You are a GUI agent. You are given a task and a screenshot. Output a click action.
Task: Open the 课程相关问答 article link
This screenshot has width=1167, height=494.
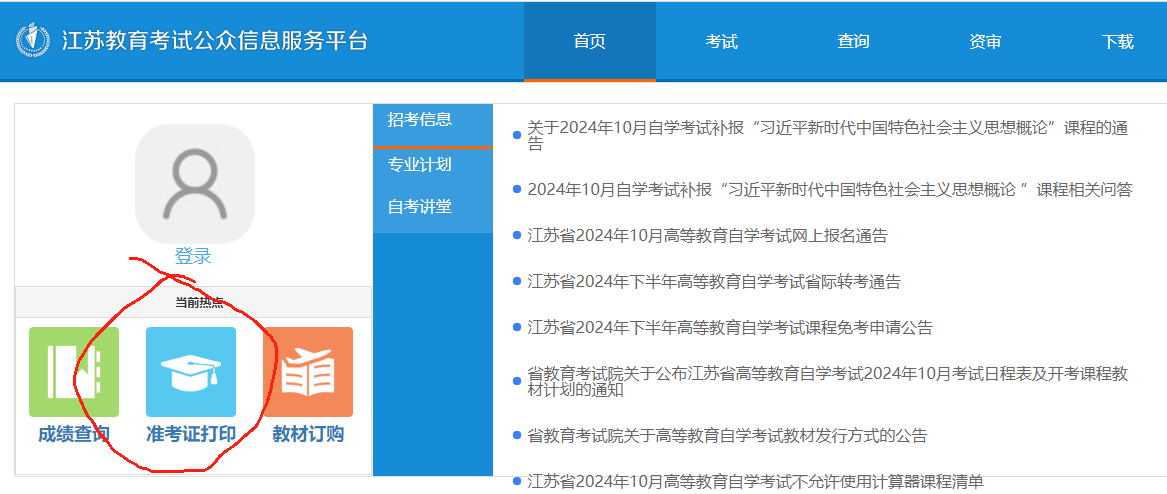point(829,190)
